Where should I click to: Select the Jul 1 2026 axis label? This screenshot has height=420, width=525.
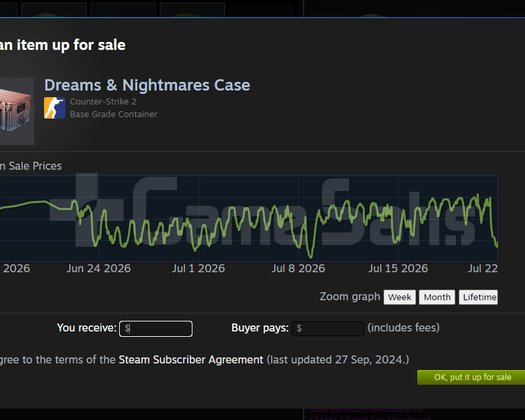pyautogui.click(x=199, y=268)
